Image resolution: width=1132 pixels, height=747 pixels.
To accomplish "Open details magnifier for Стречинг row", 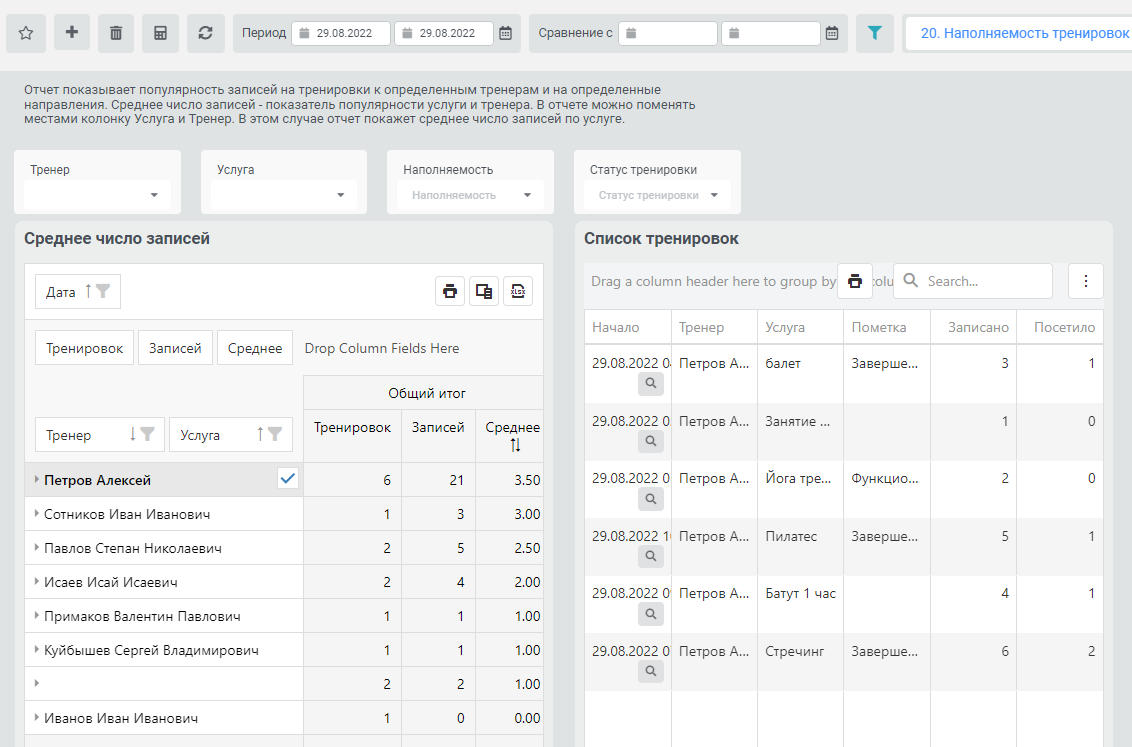I will (650, 671).
